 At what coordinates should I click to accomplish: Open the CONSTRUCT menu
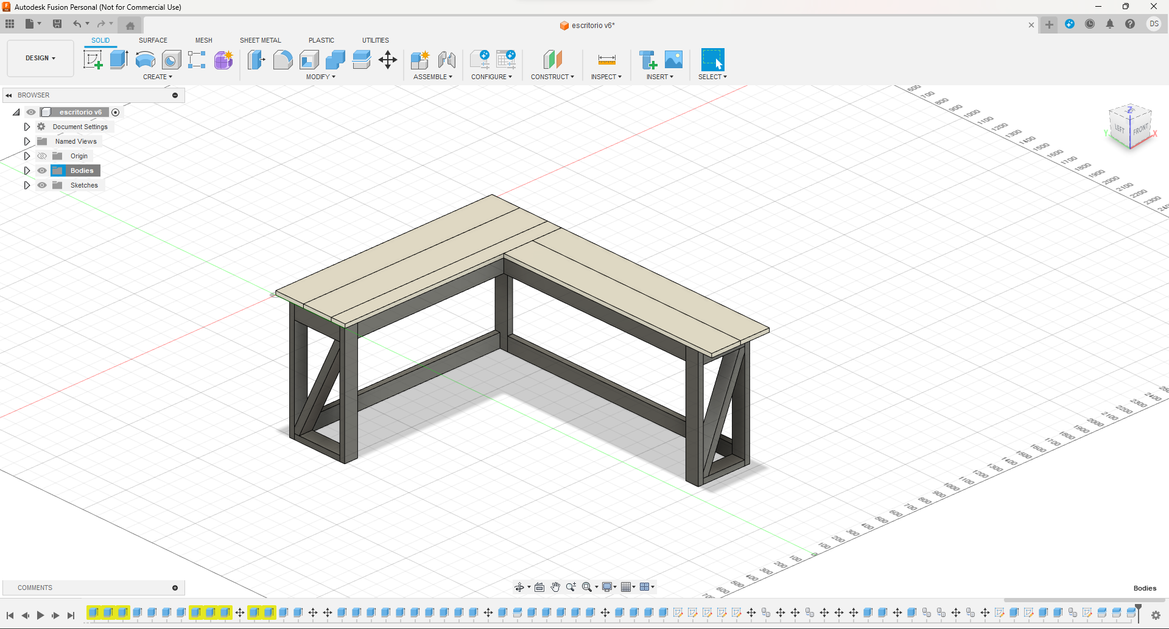coord(552,77)
